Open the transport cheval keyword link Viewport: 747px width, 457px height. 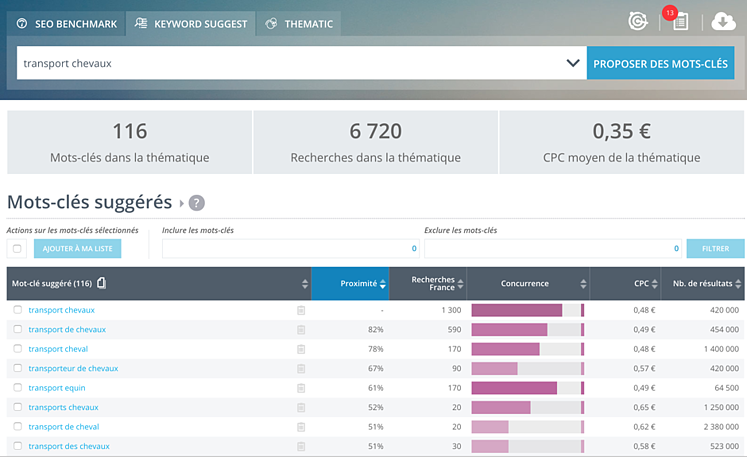(58, 349)
